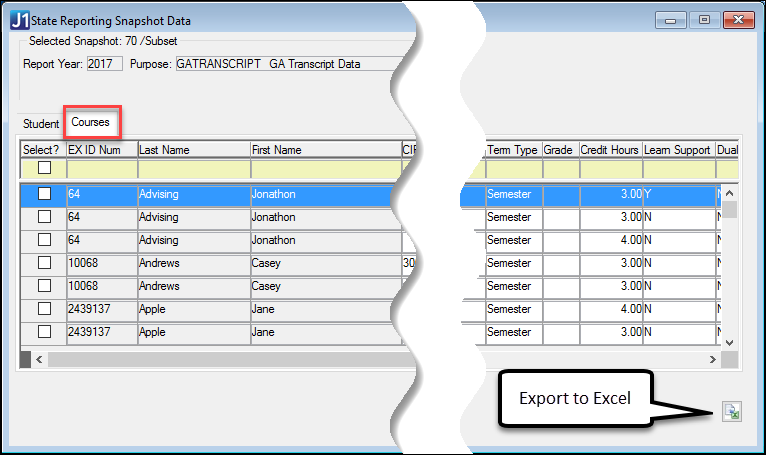
Task: Check the box for the last Apple Jane row with 3.00 hours
Action: (44, 331)
